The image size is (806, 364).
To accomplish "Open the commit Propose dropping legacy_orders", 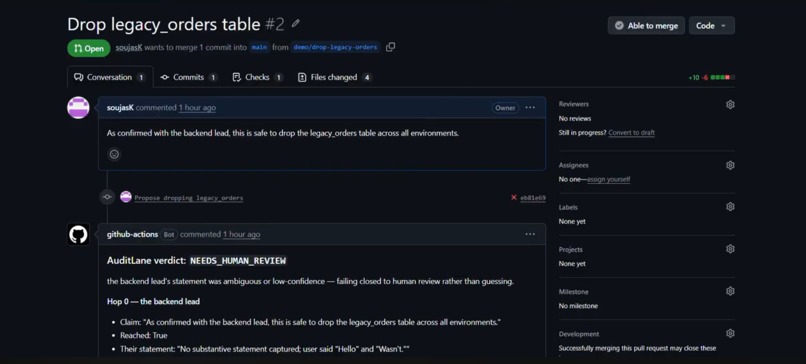I will 189,198.
